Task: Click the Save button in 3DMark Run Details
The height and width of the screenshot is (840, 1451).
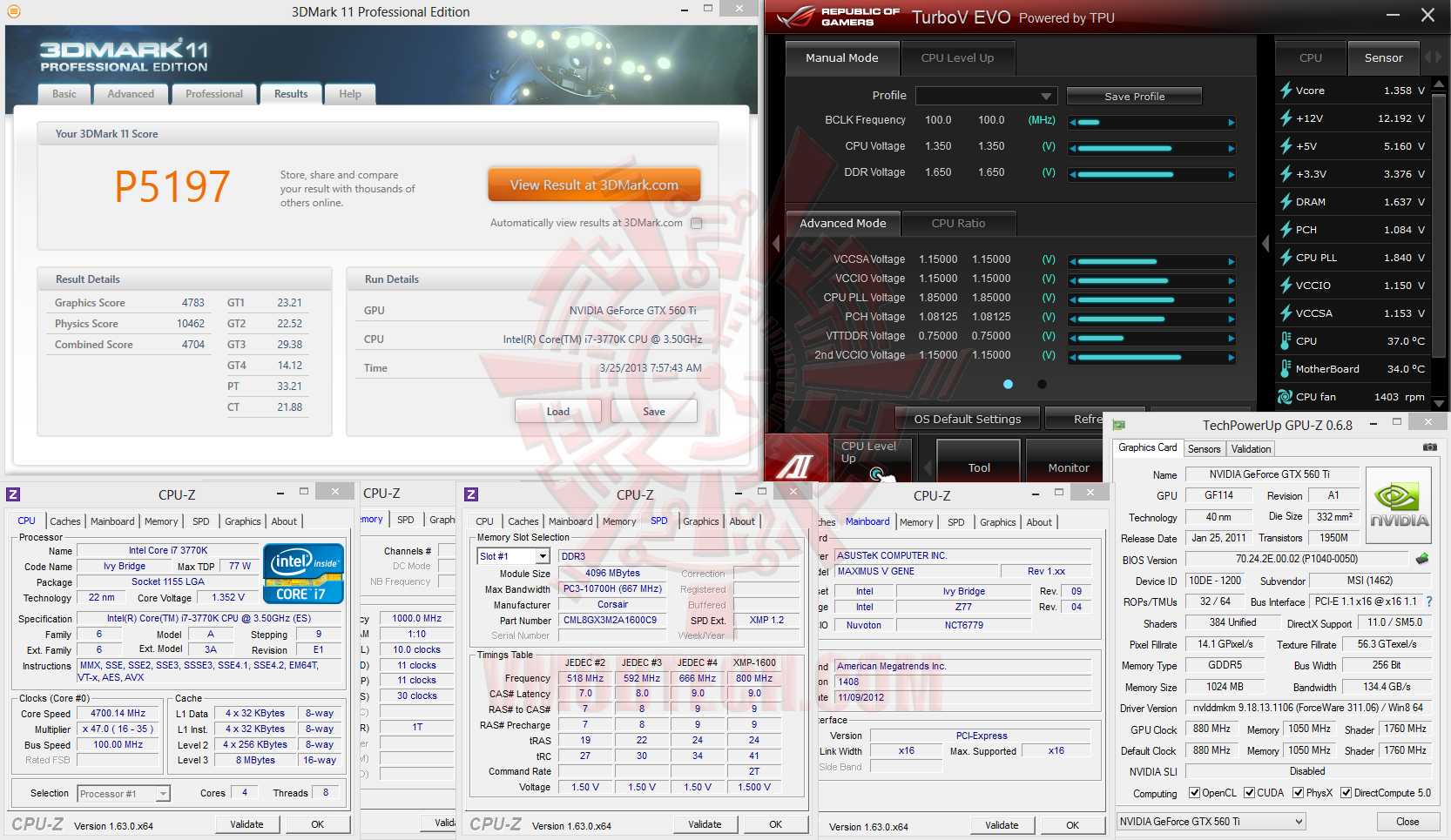Action: [x=654, y=412]
